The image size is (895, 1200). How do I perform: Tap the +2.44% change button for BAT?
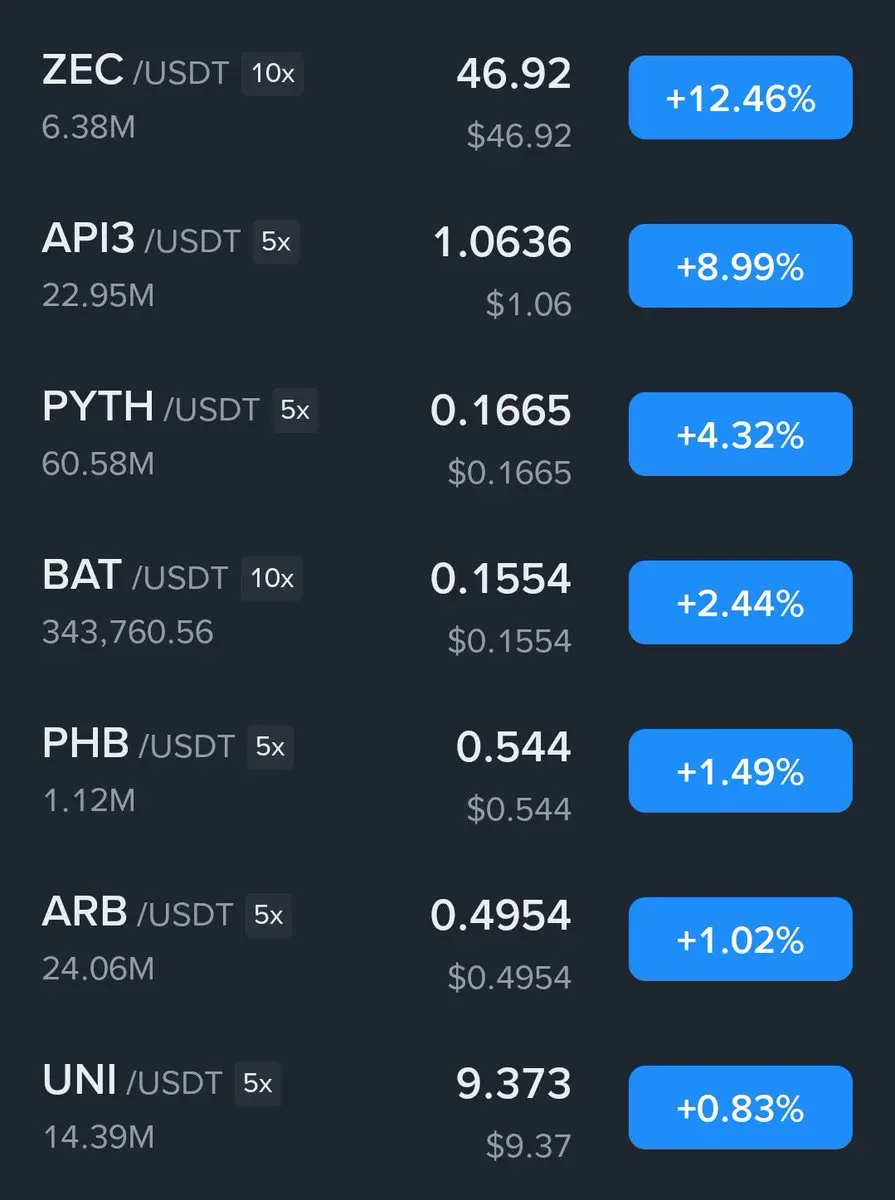pyautogui.click(x=740, y=602)
